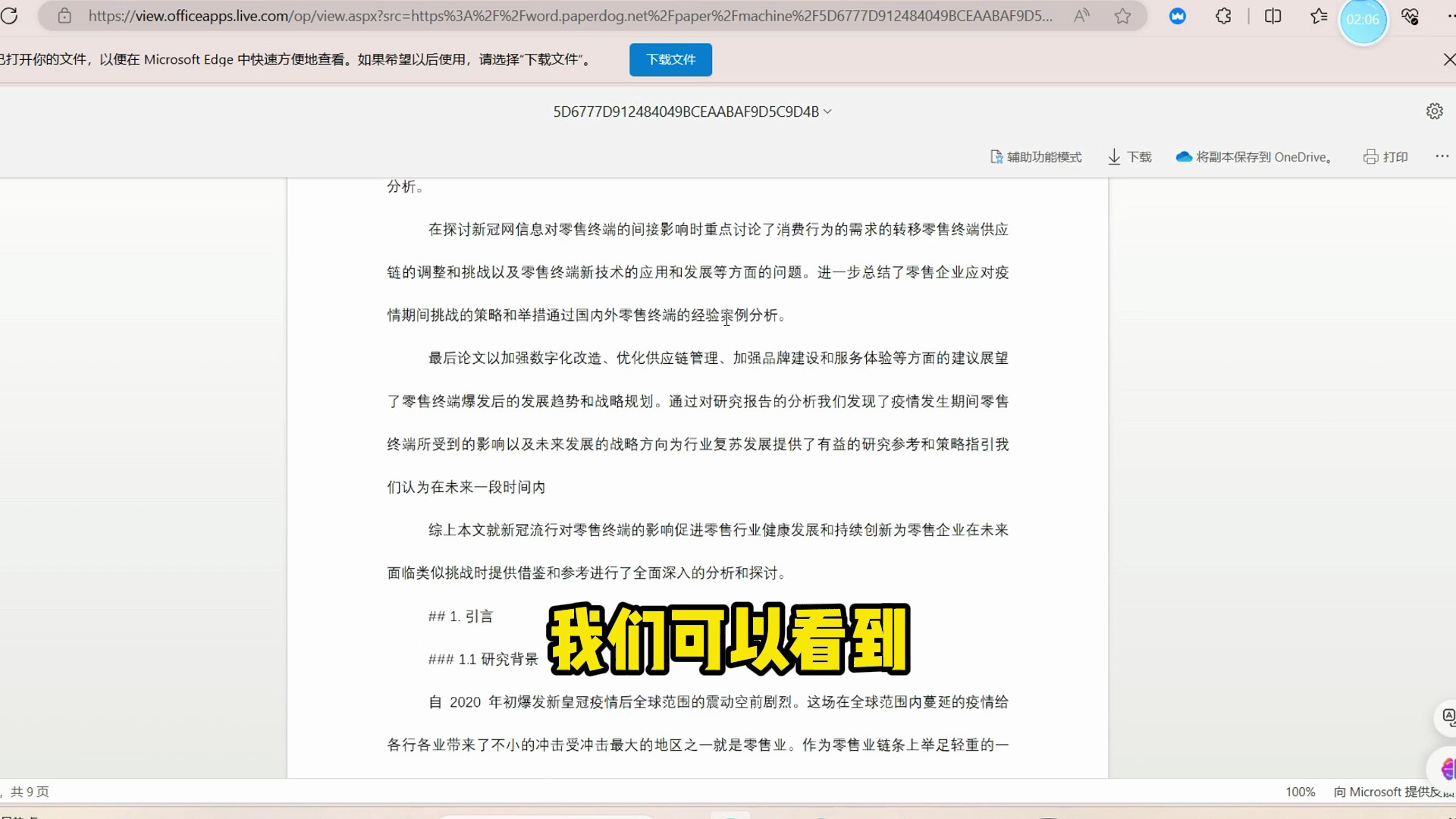The width and height of the screenshot is (1456, 819).
Task: Click the 共 9 页 page count
Action: (x=30, y=792)
